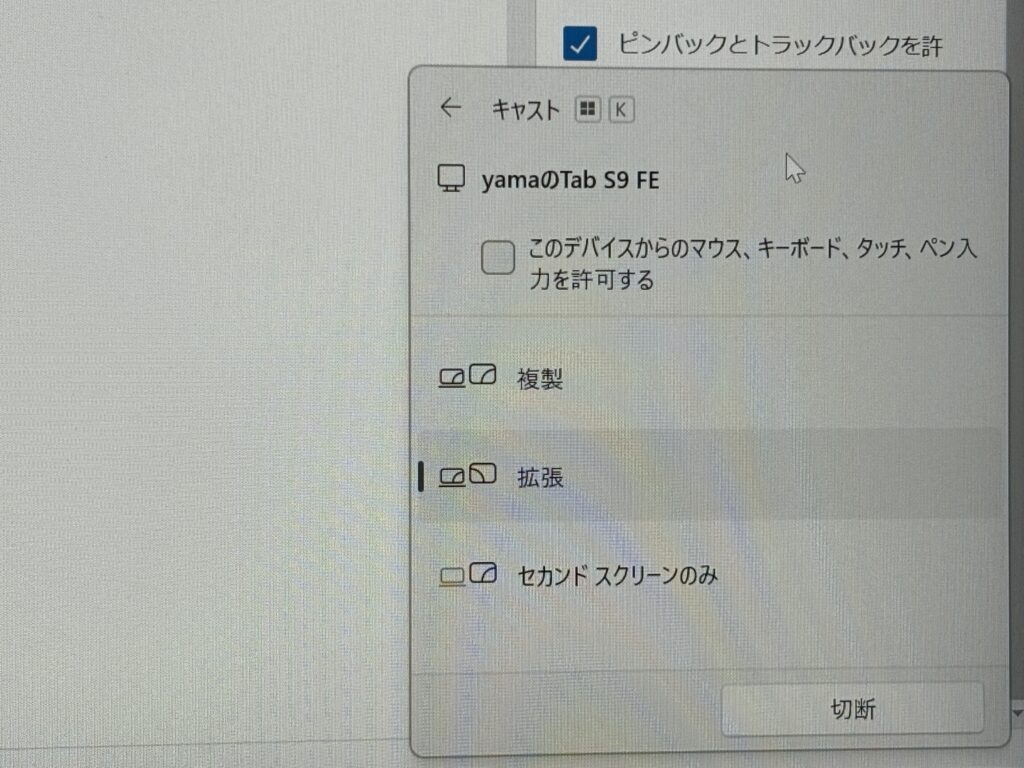Choose セカンド スクリーンのみ mode
Screen dimensions: 1024x768
(x=709, y=575)
